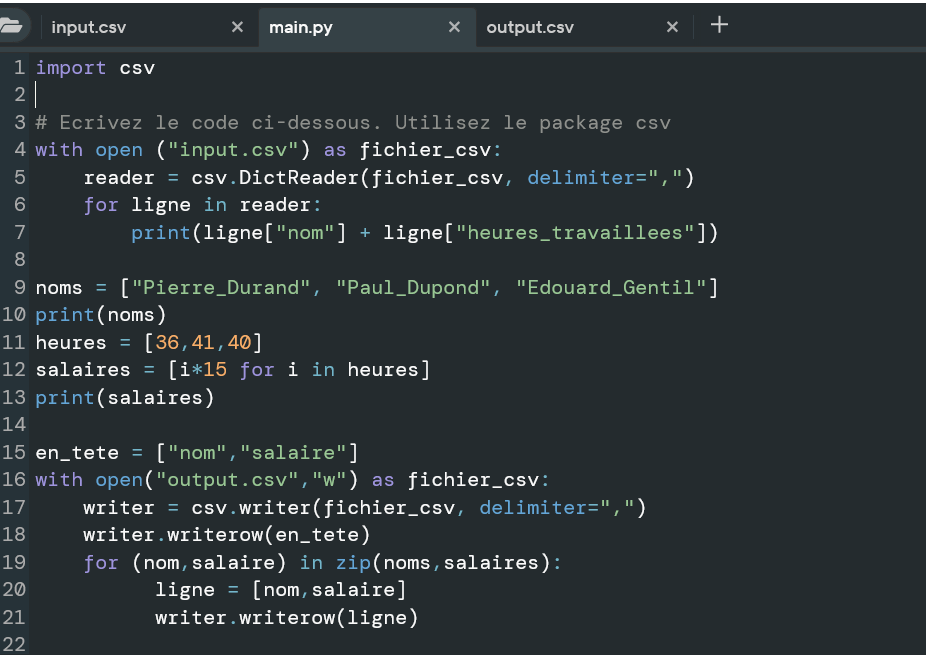Click line number 9 in the gutter

click(x=19, y=288)
